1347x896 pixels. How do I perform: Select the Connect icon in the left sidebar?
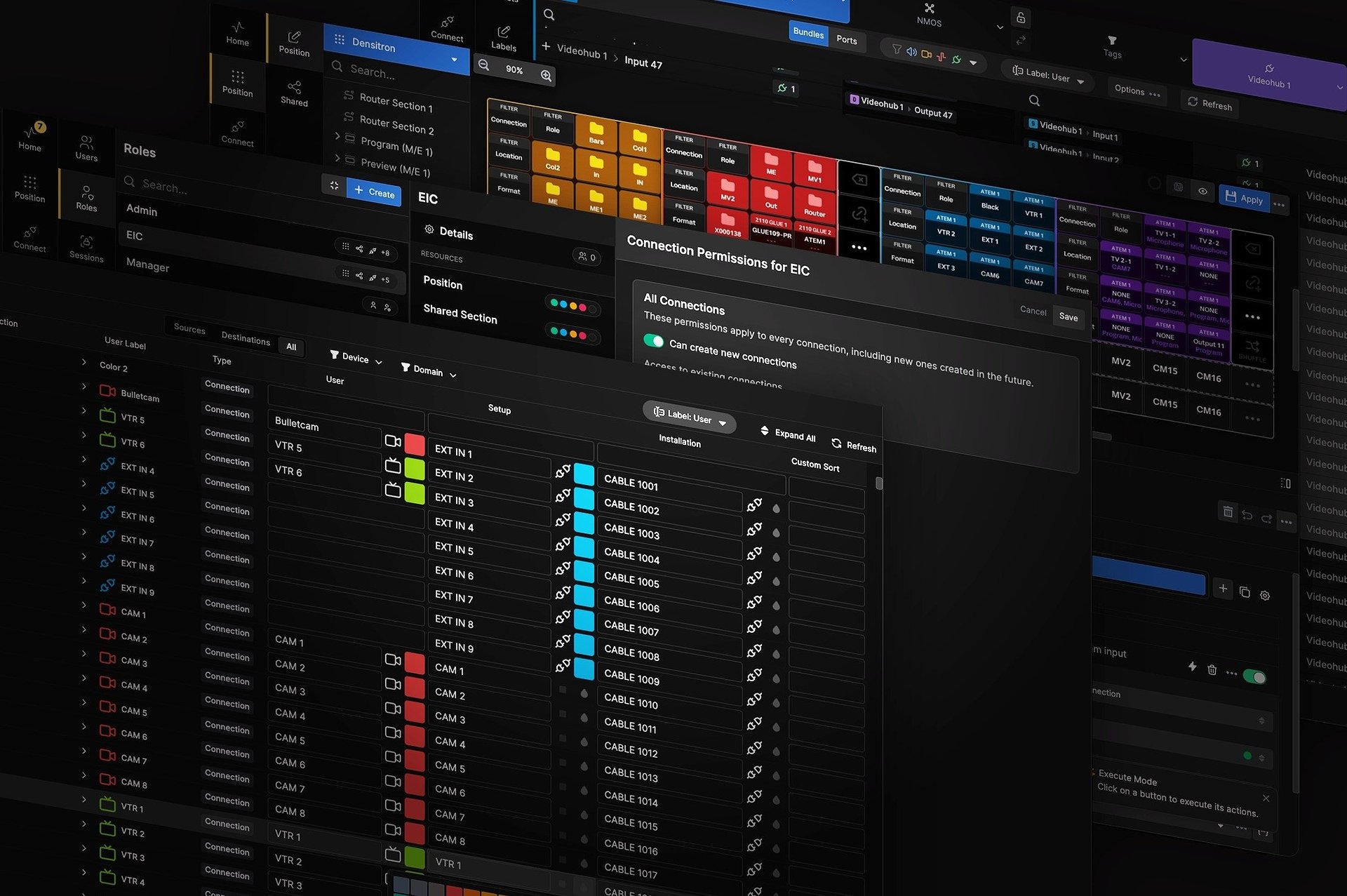(x=29, y=239)
